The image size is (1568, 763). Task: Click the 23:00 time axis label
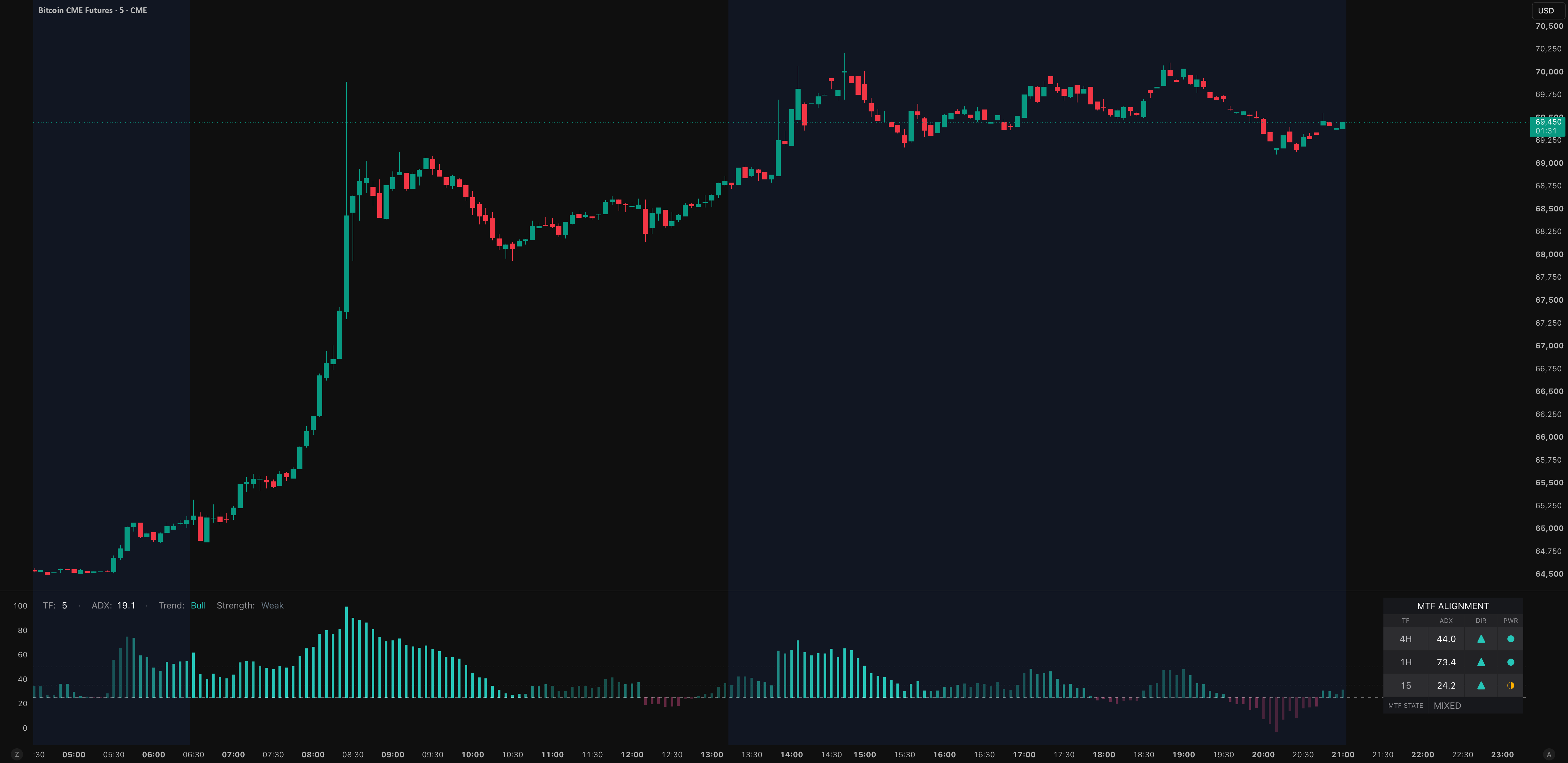coord(1502,754)
